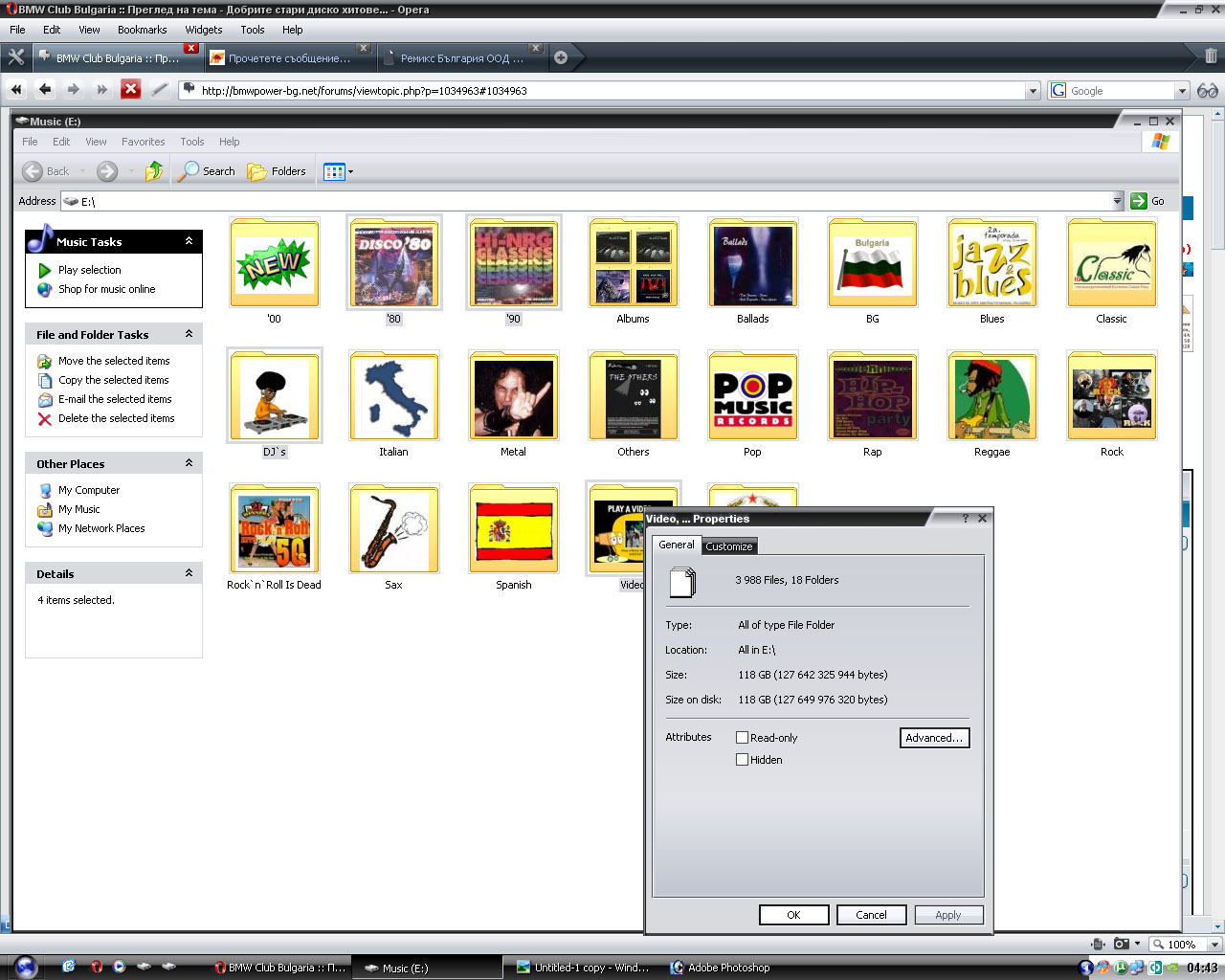
Task: Click Opera rewind navigation icon
Action: (x=16, y=89)
